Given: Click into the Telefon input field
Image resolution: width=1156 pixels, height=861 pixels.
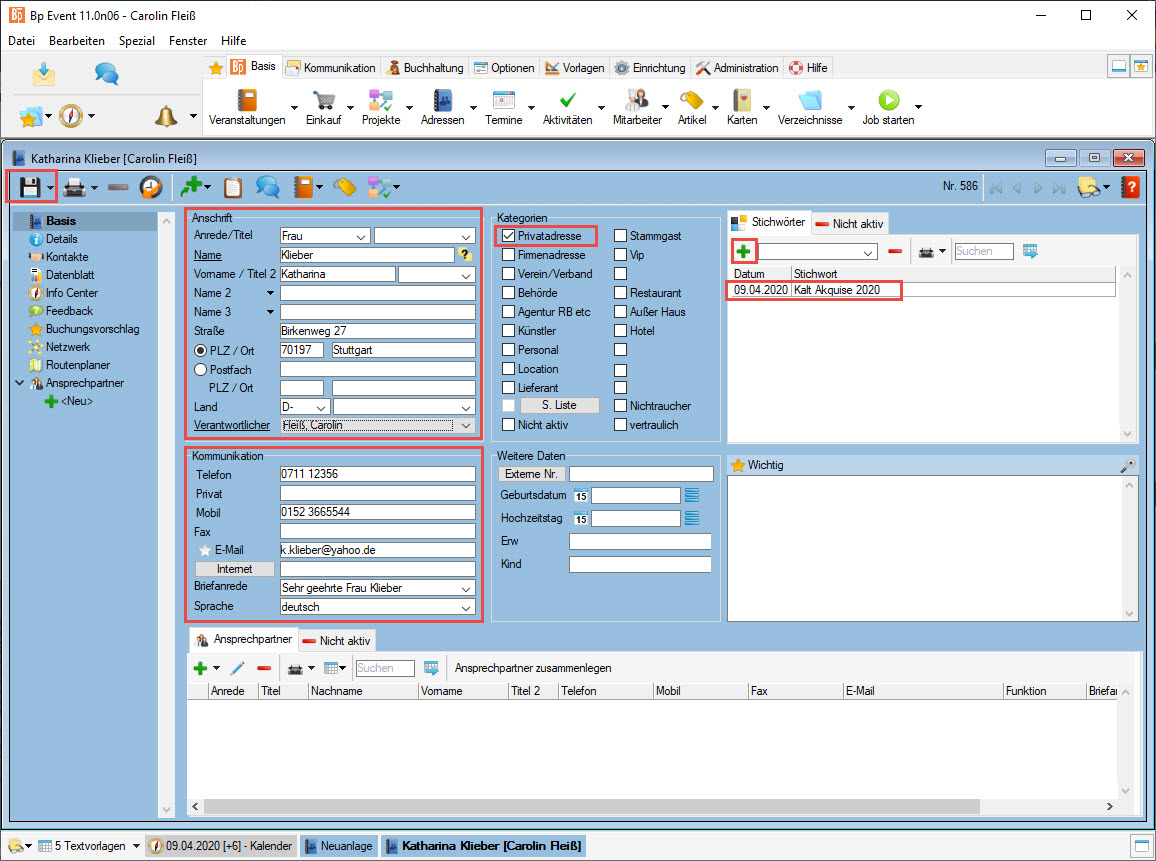Looking at the screenshot, I should pyautogui.click(x=377, y=475).
